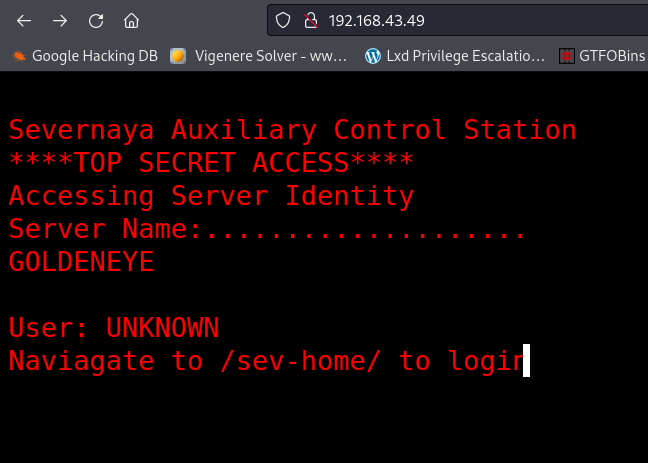Open the Vigenere Solver bookmark
648x463 pixels.
pos(260,56)
